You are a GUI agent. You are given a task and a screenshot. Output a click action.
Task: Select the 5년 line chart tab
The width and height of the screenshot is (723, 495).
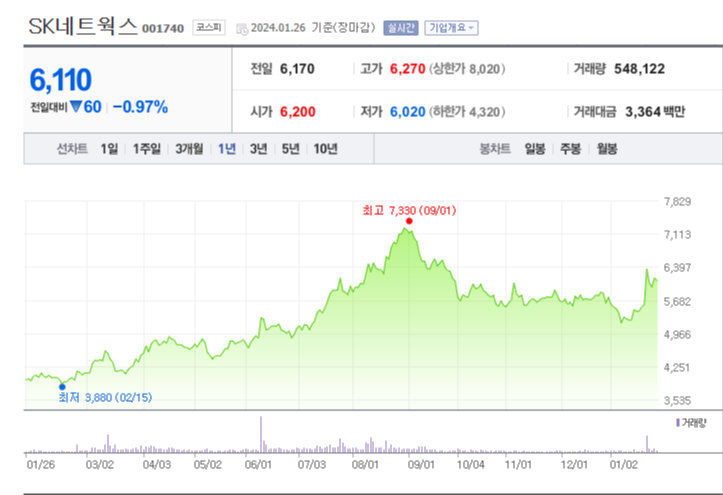(x=290, y=149)
